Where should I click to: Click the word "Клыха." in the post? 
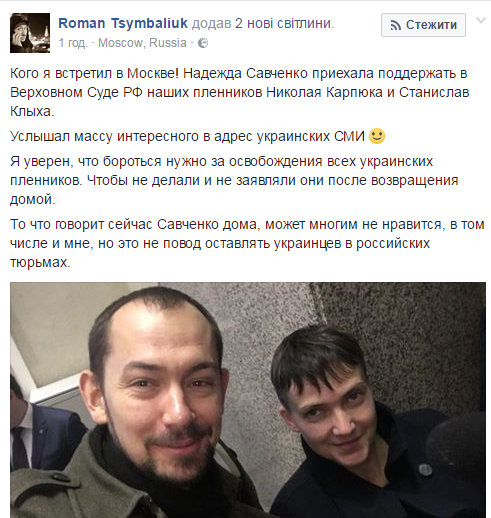pos(32,111)
